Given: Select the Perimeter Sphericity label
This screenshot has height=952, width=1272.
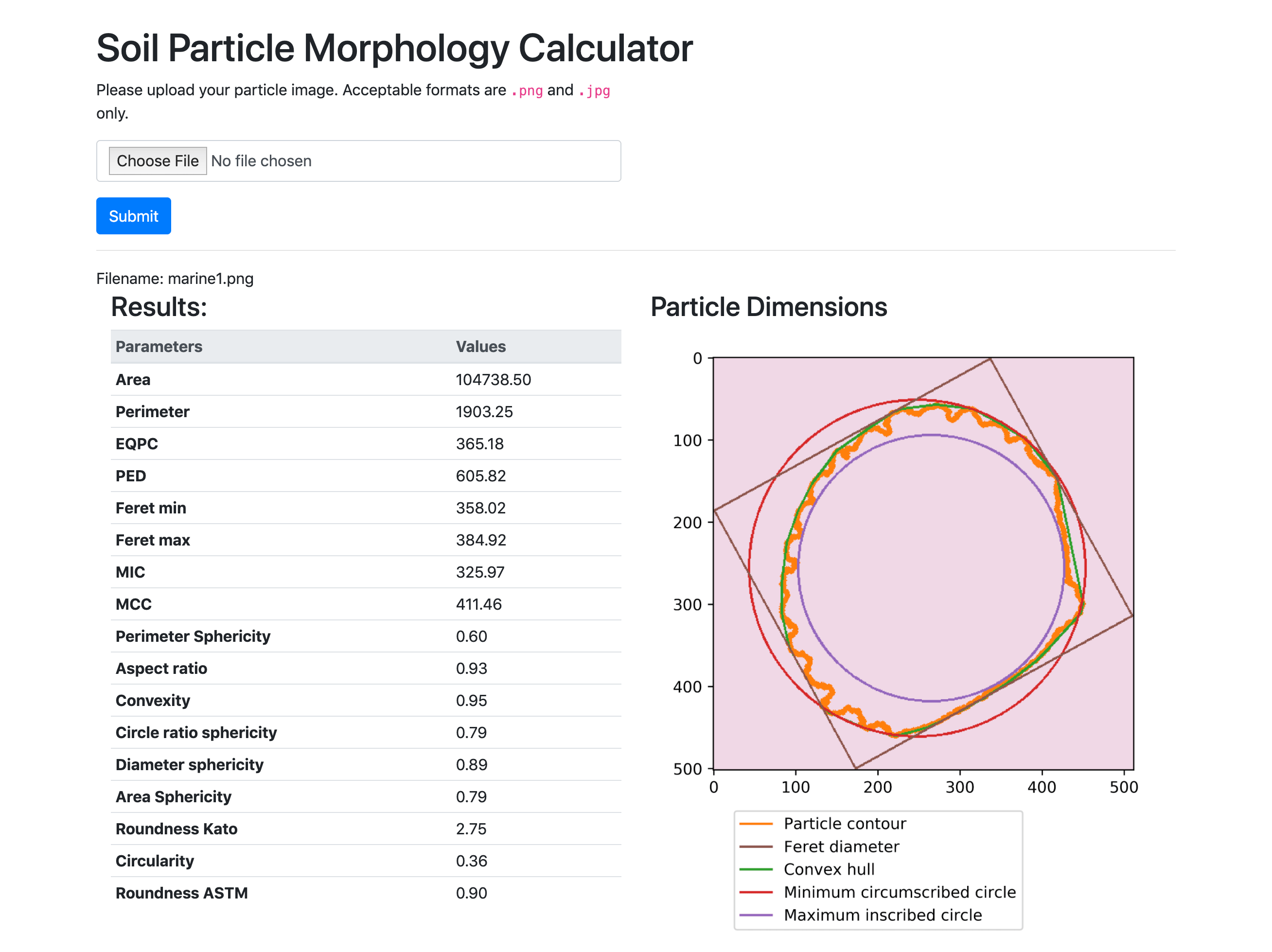Looking at the screenshot, I should click(193, 637).
